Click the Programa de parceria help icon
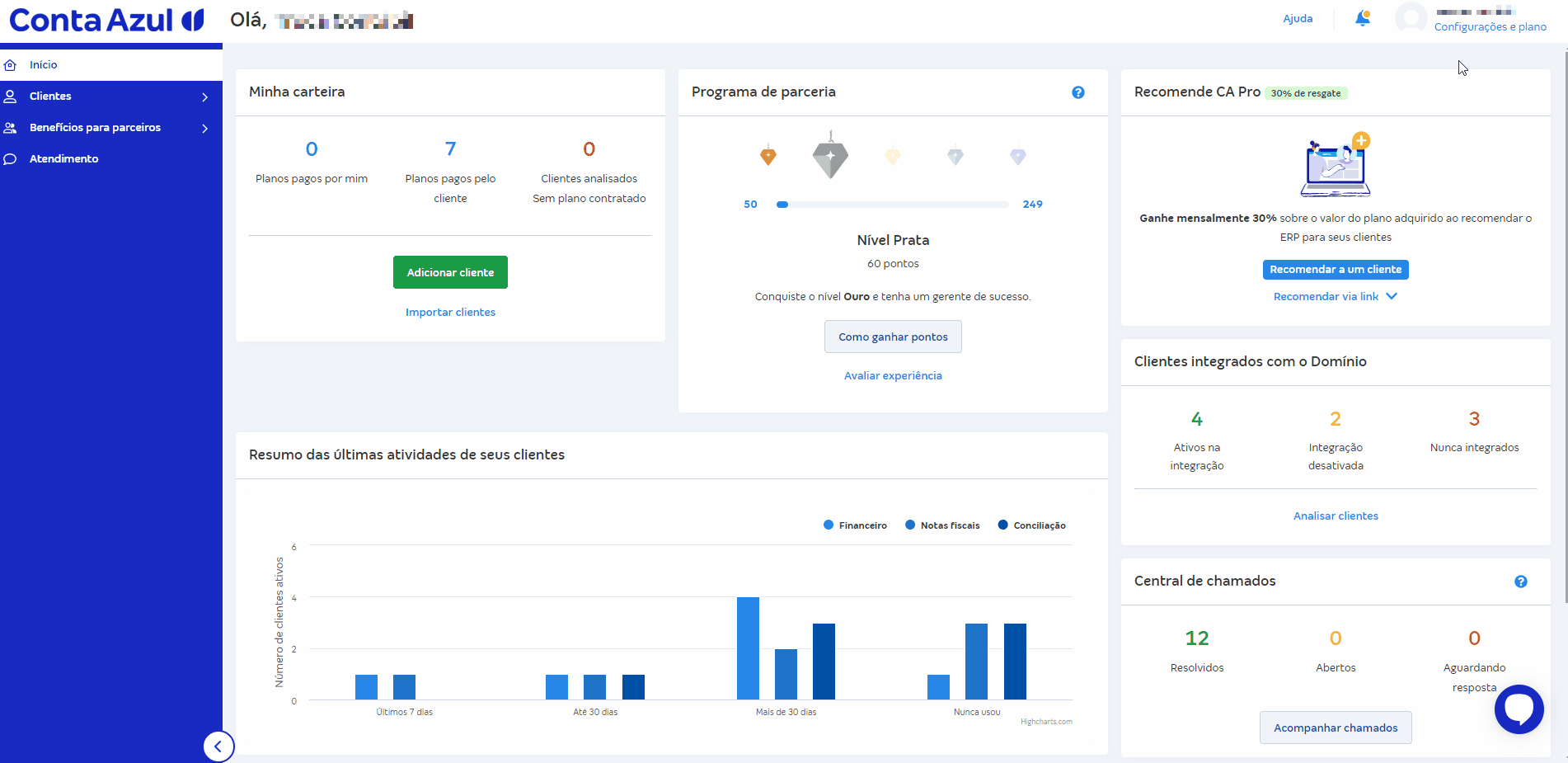The image size is (1568, 763). [1077, 92]
